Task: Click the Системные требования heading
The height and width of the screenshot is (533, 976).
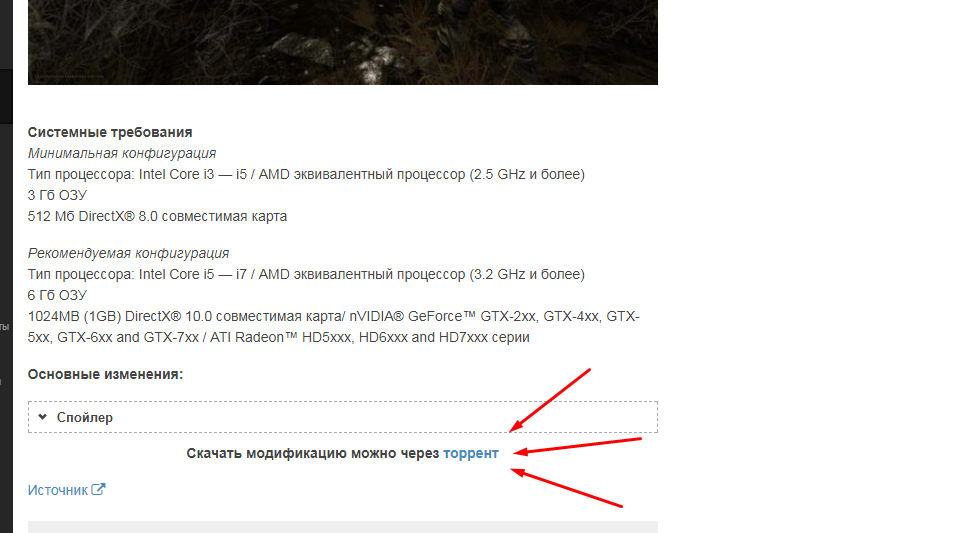Action: (x=110, y=132)
